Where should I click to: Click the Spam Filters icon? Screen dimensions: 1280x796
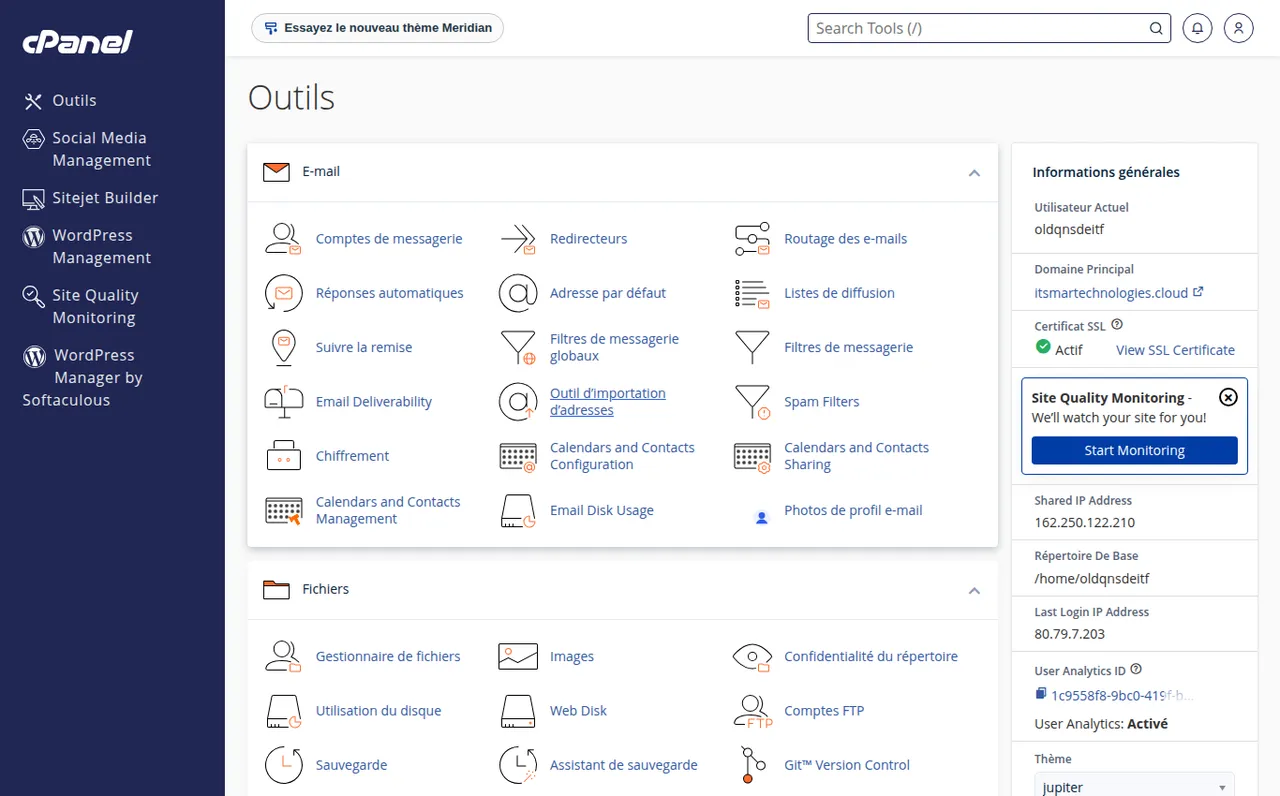752,401
